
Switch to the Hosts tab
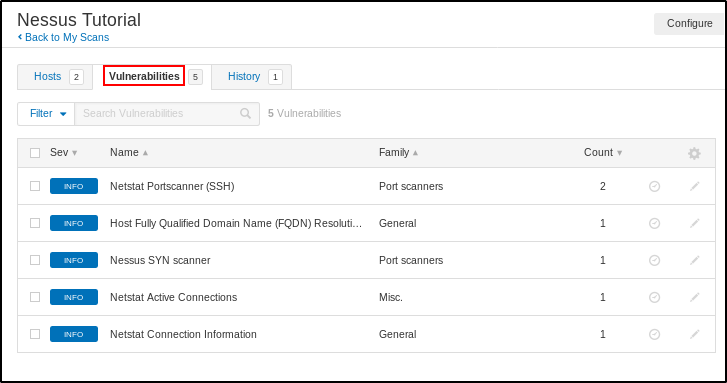55,77
